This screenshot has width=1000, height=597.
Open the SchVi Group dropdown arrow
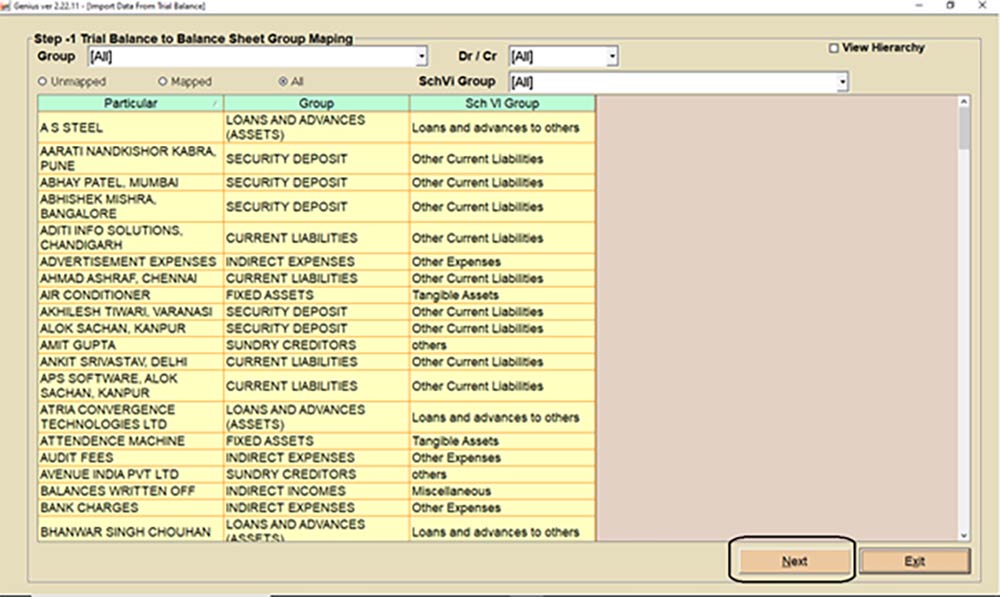[x=842, y=82]
